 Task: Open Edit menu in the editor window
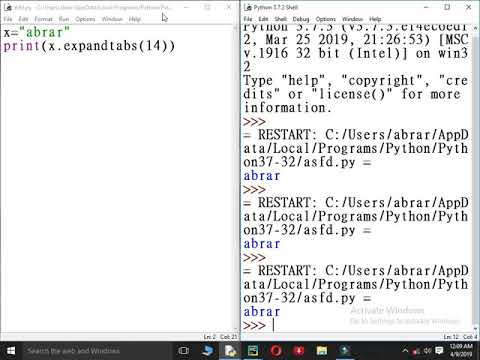(x=23, y=19)
